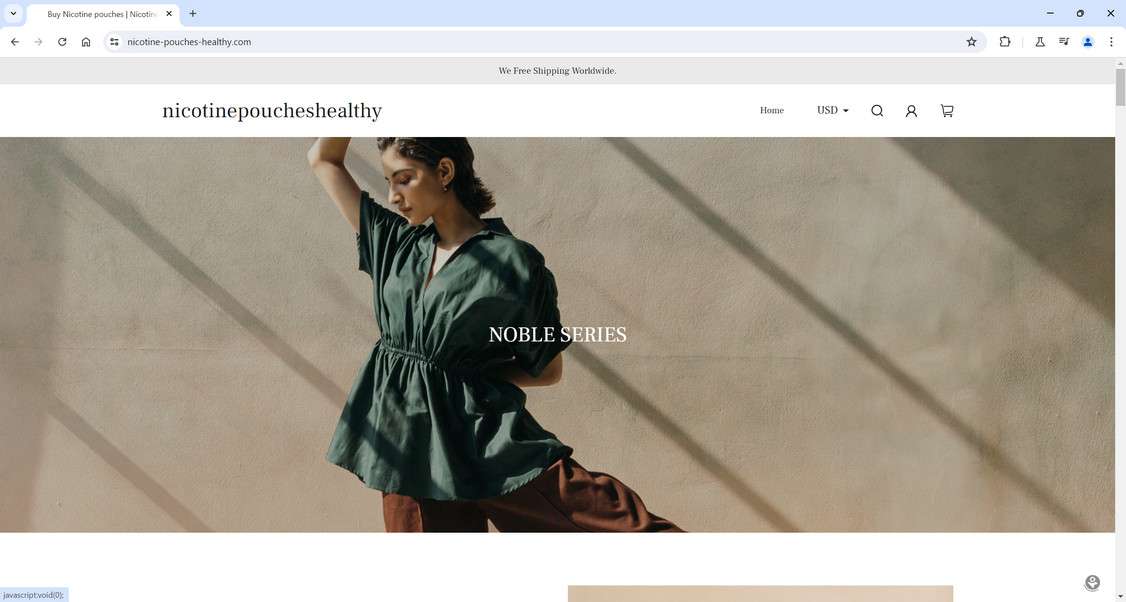Open the tab search dropdown arrow
The height and width of the screenshot is (602, 1126).
tap(13, 14)
